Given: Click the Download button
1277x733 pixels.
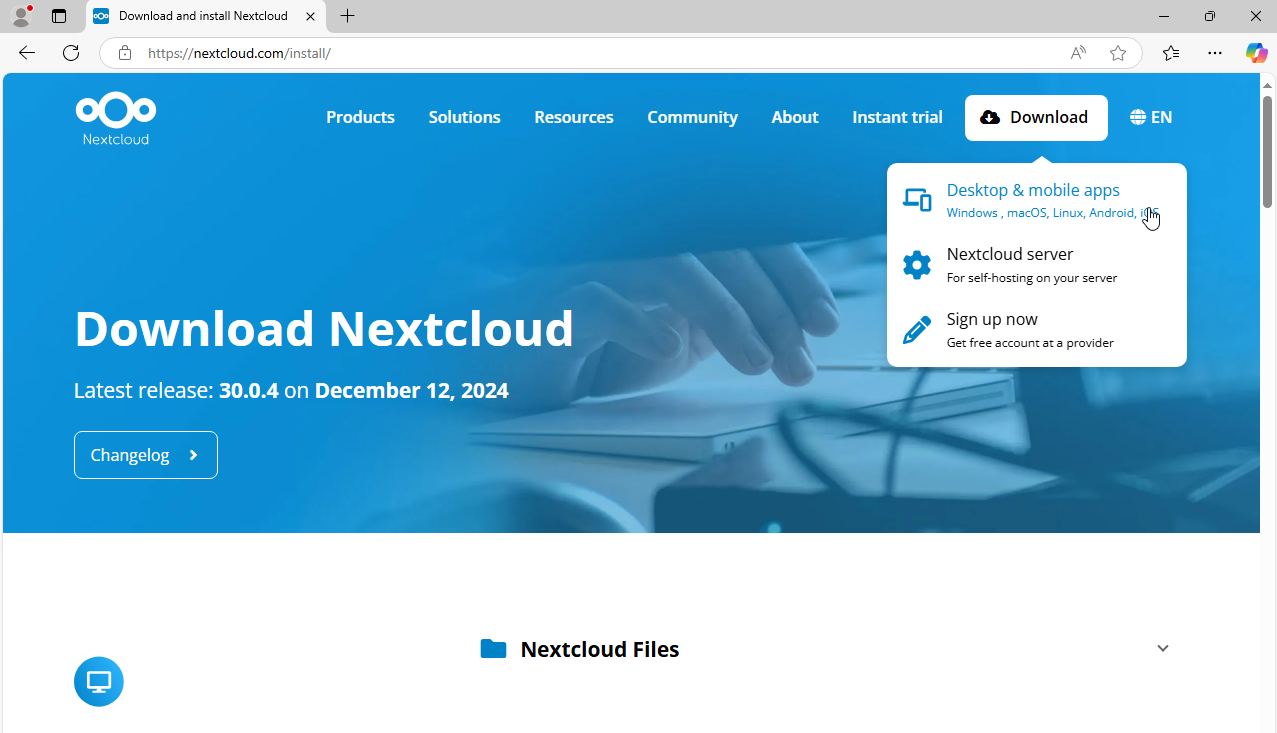Looking at the screenshot, I should tap(1036, 117).
